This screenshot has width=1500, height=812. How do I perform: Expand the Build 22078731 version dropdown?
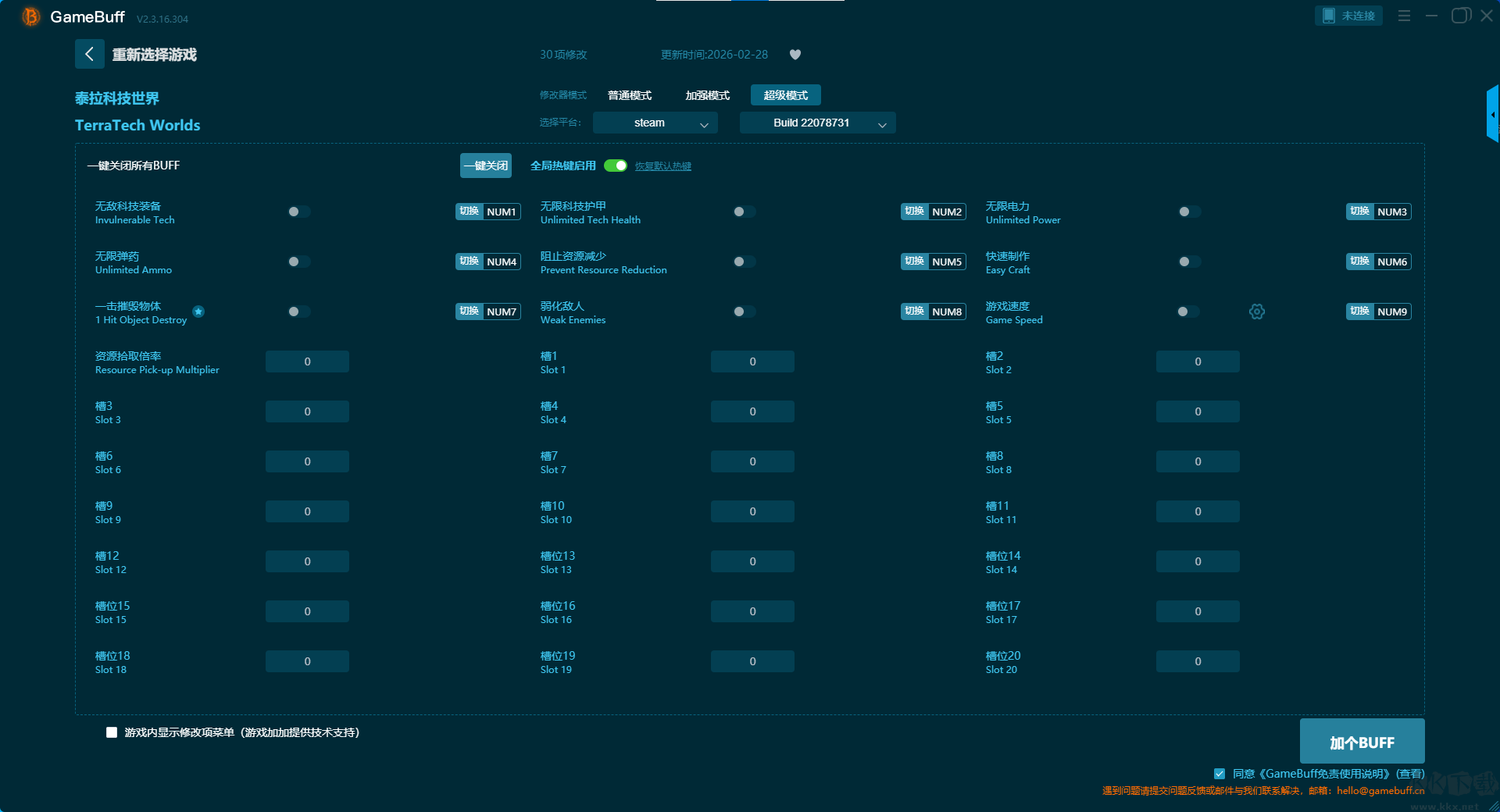pyautogui.click(x=817, y=123)
